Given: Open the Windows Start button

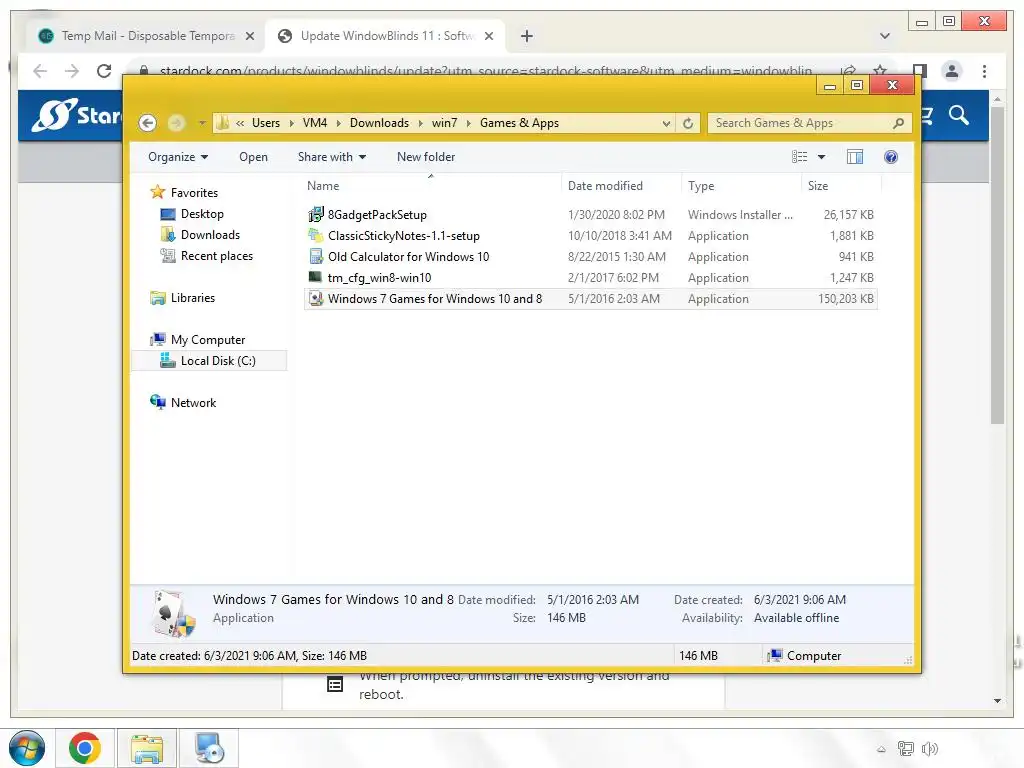Looking at the screenshot, I should point(27,748).
